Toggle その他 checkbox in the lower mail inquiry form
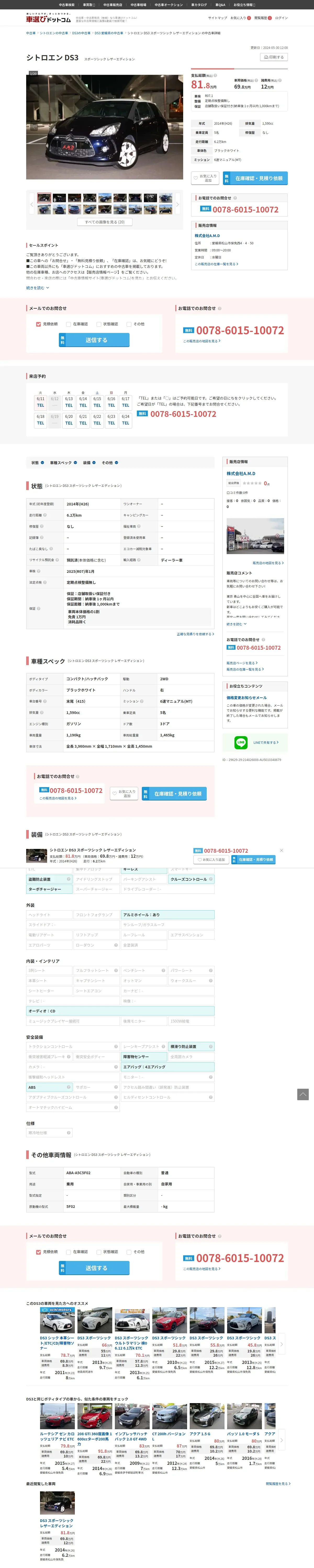 (x=129, y=1252)
